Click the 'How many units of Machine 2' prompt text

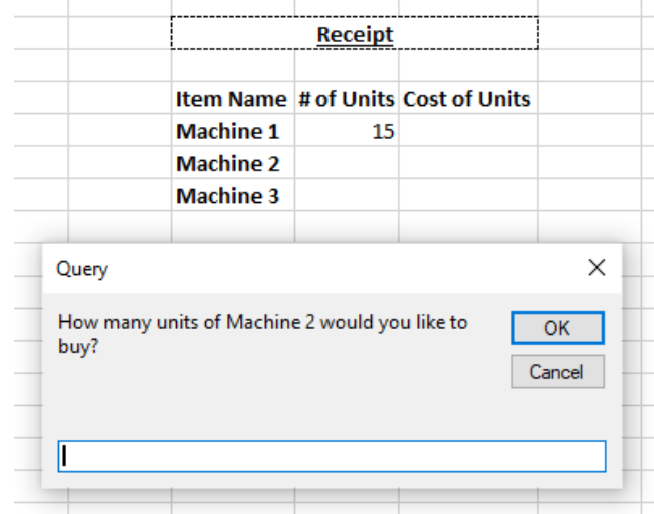[x=262, y=334]
